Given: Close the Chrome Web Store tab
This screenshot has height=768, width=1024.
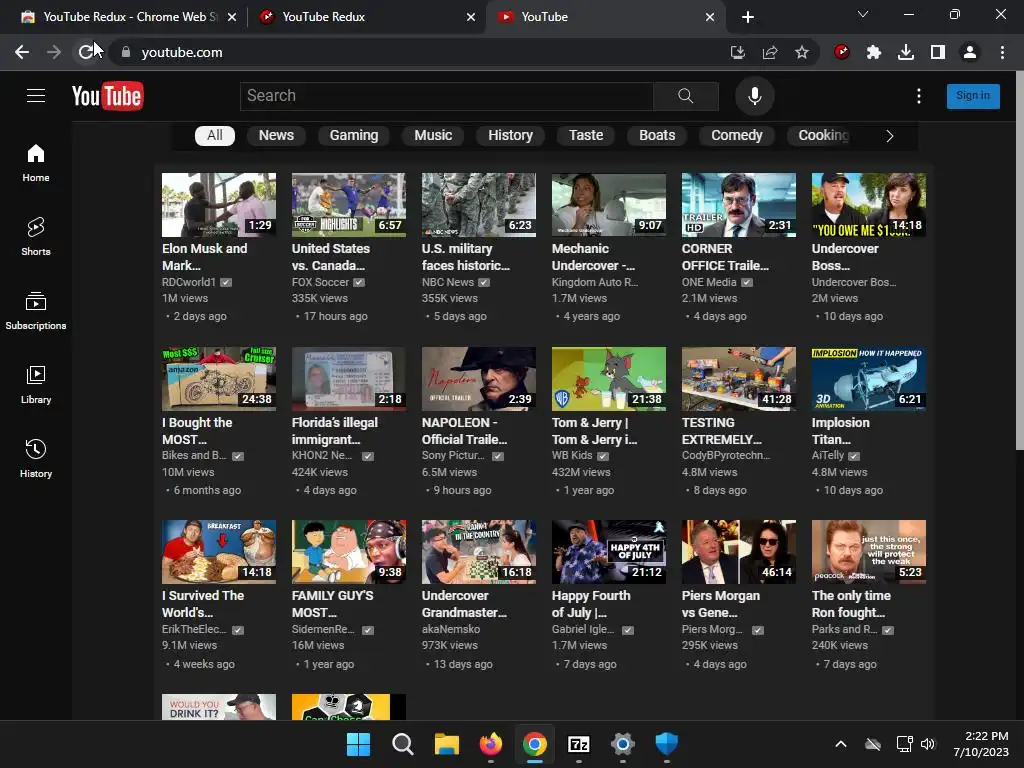Looking at the screenshot, I should pyautogui.click(x=232, y=17).
